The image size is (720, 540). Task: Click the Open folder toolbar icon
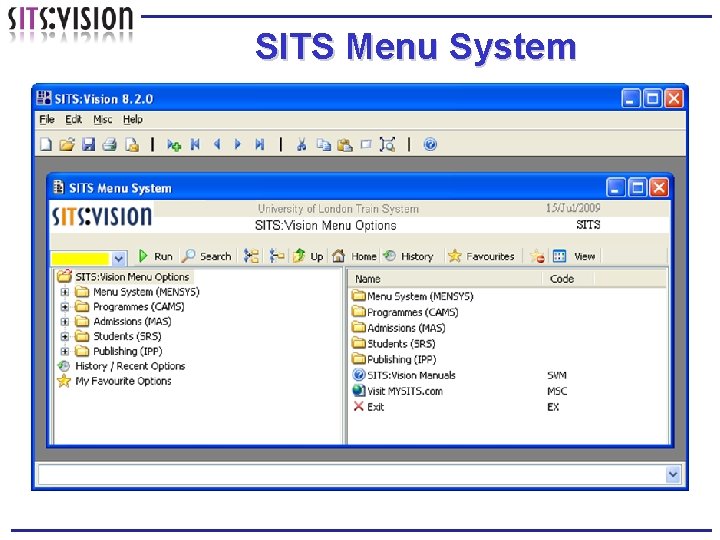pyautogui.click(x=67, y=145)
